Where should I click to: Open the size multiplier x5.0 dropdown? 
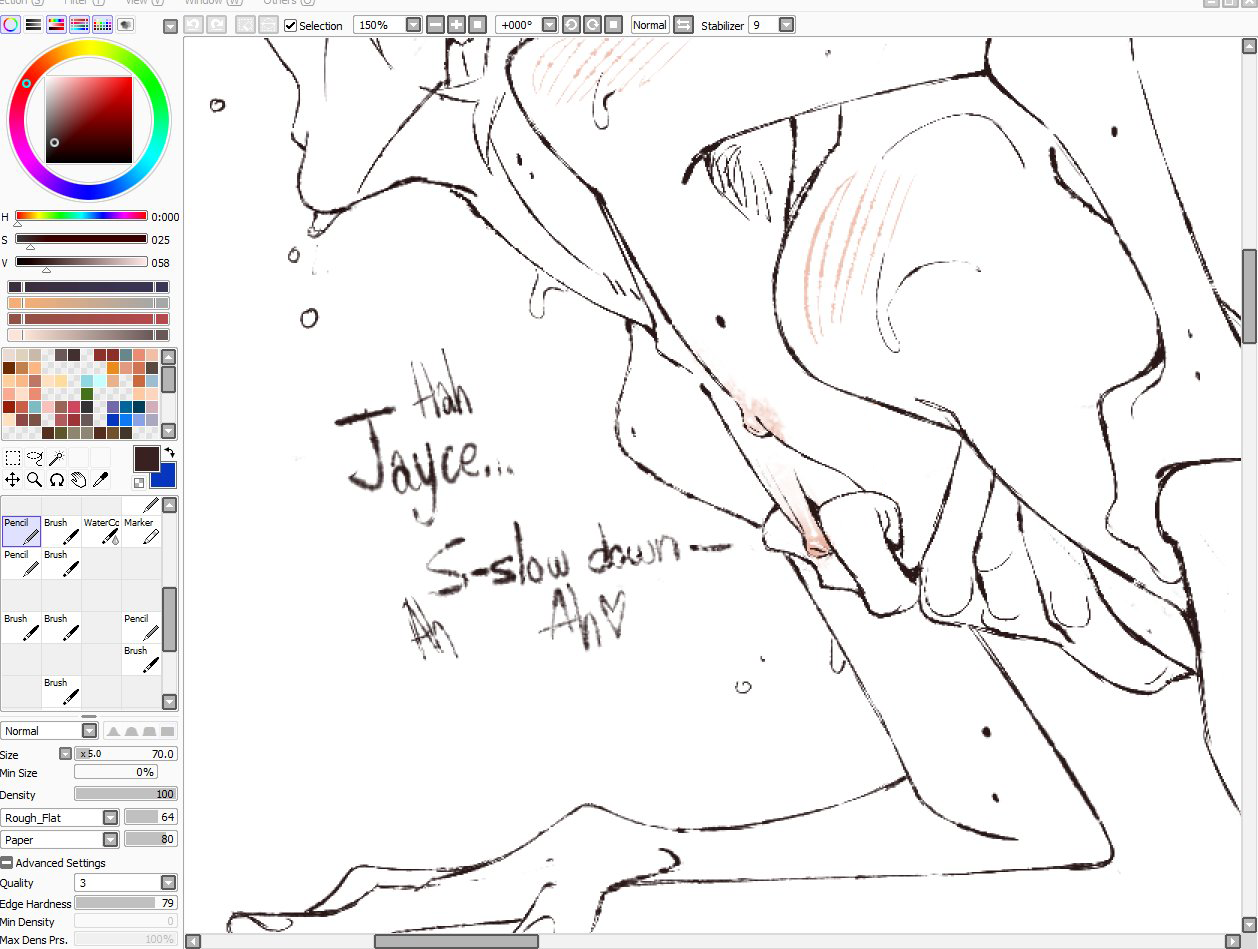tap(65, 754)
